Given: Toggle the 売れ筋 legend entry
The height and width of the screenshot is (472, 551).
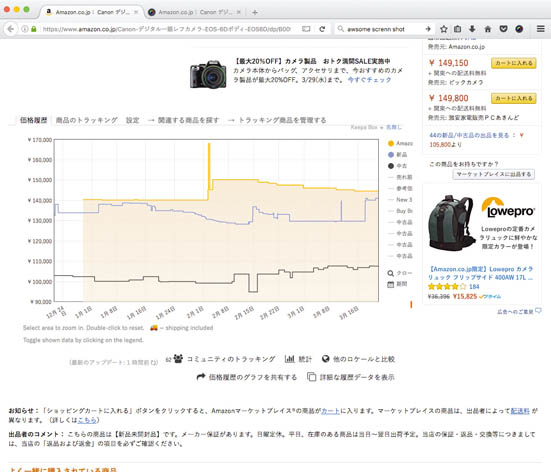Looking at the screenshot, I should click(x=400, y=177).
